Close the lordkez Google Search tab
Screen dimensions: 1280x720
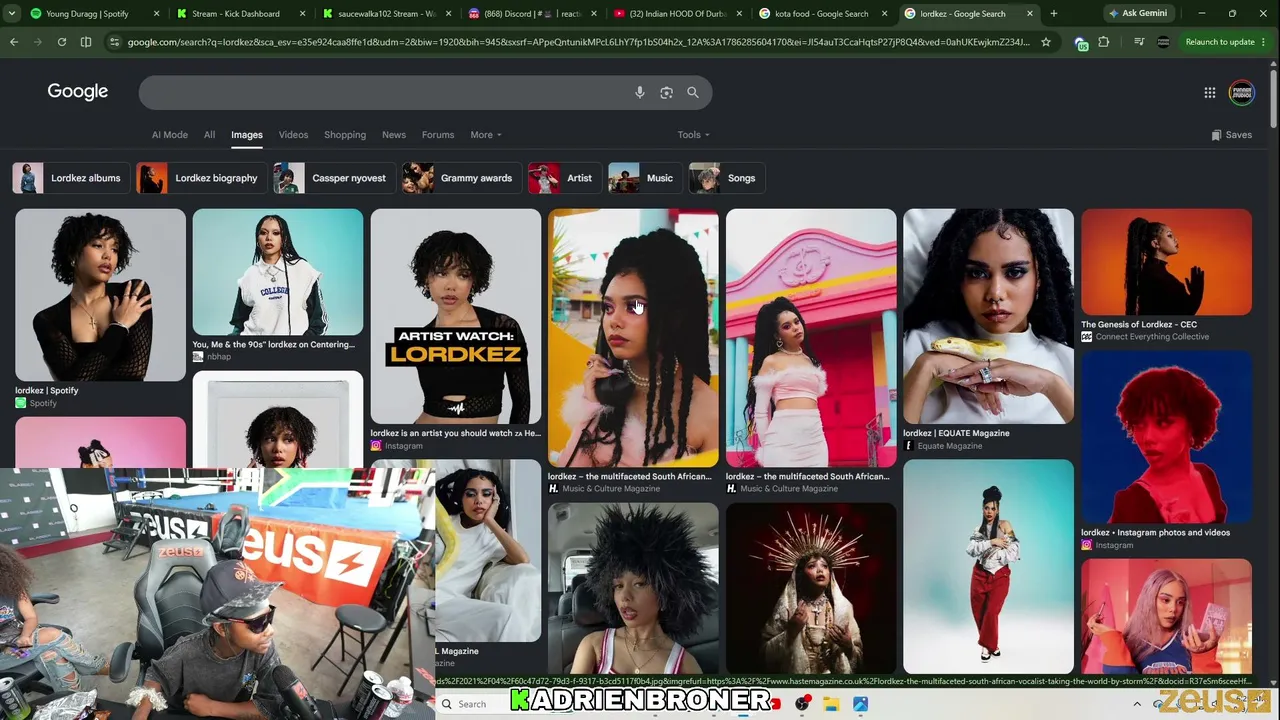[x=1030, y=14]
